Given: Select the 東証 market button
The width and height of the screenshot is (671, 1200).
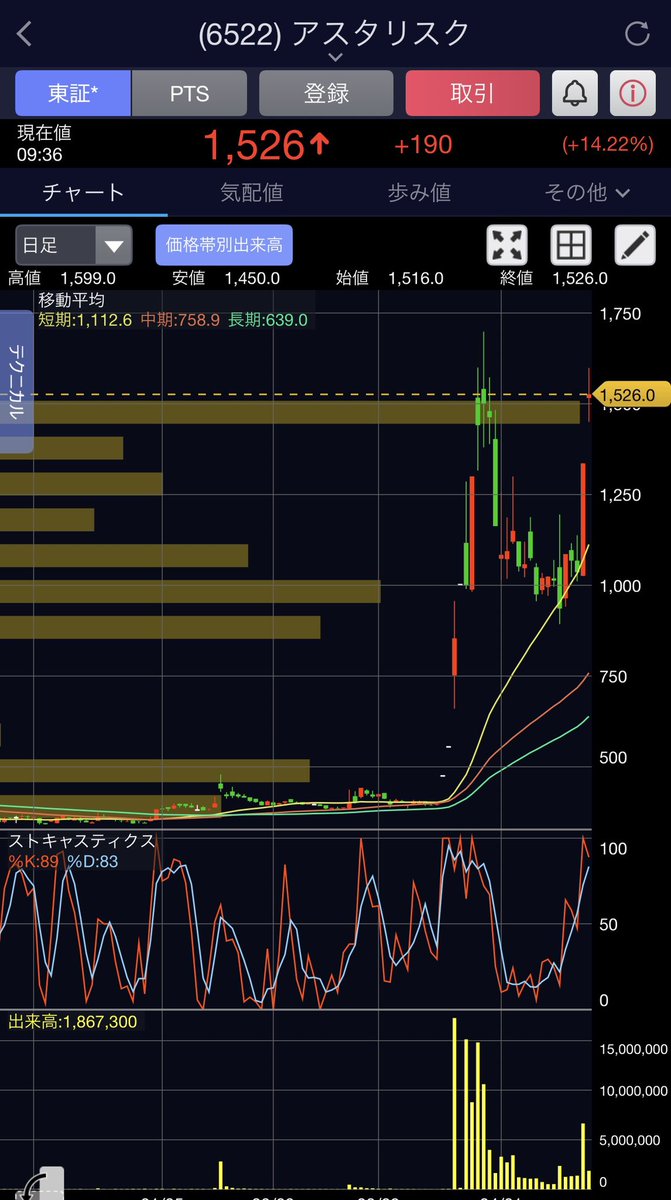Looking at the screenshot, I should click(x=73, y=94).
